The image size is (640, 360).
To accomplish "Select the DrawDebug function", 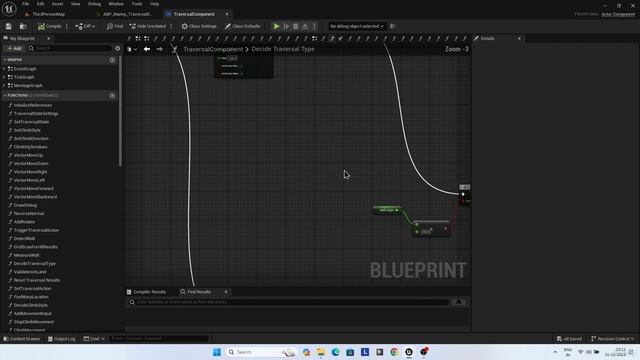I will click(x=25, y=205).
